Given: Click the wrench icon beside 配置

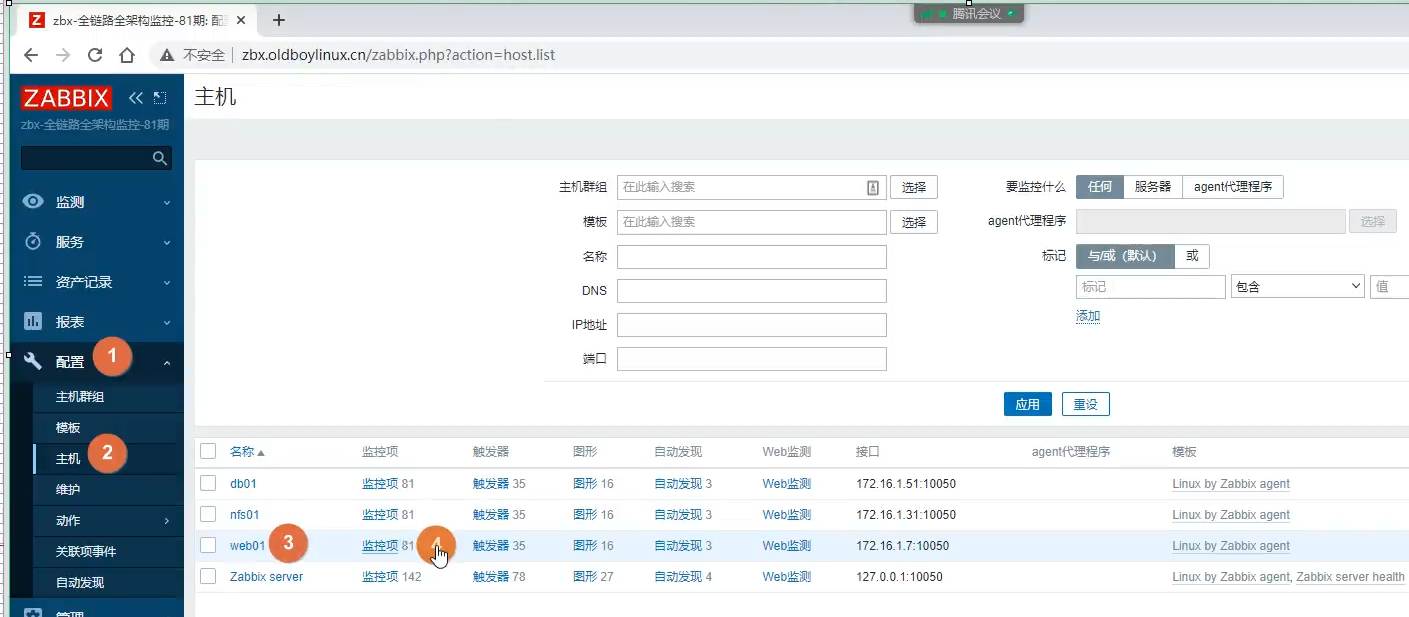Looking at the screenshot, I should (34, 361).
